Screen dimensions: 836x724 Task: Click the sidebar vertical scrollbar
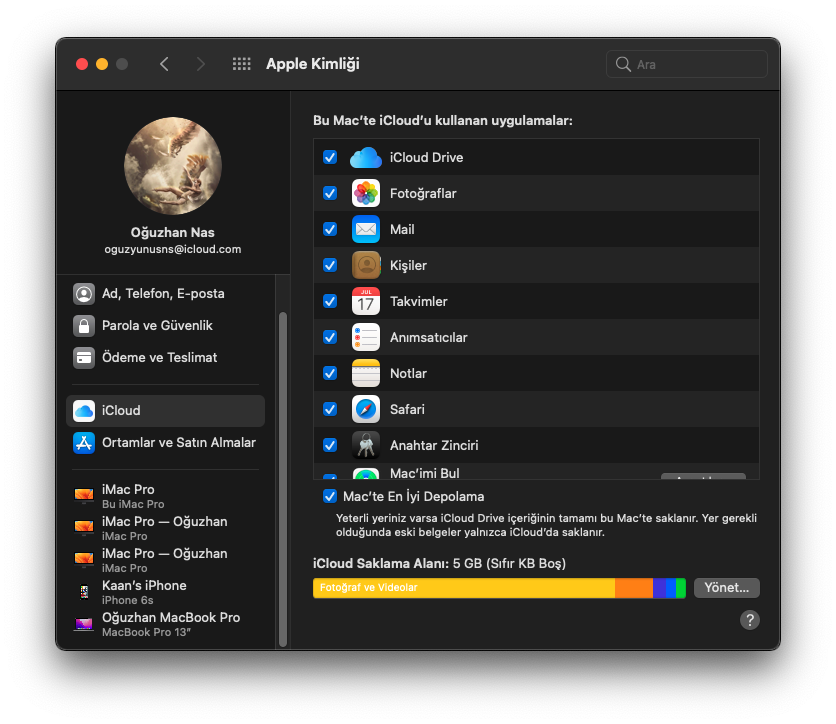pos(283,479)
